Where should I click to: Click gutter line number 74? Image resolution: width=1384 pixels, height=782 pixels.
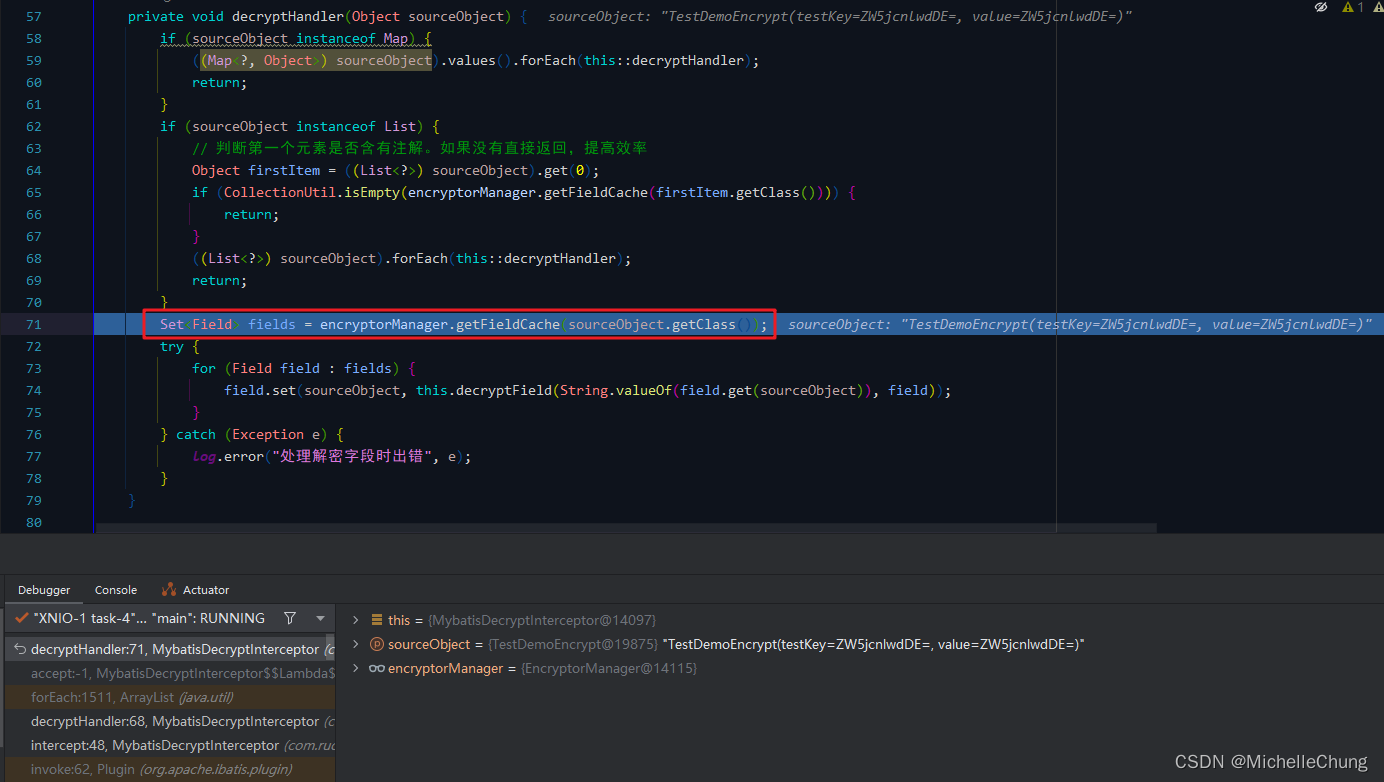(x=34, y=390)
